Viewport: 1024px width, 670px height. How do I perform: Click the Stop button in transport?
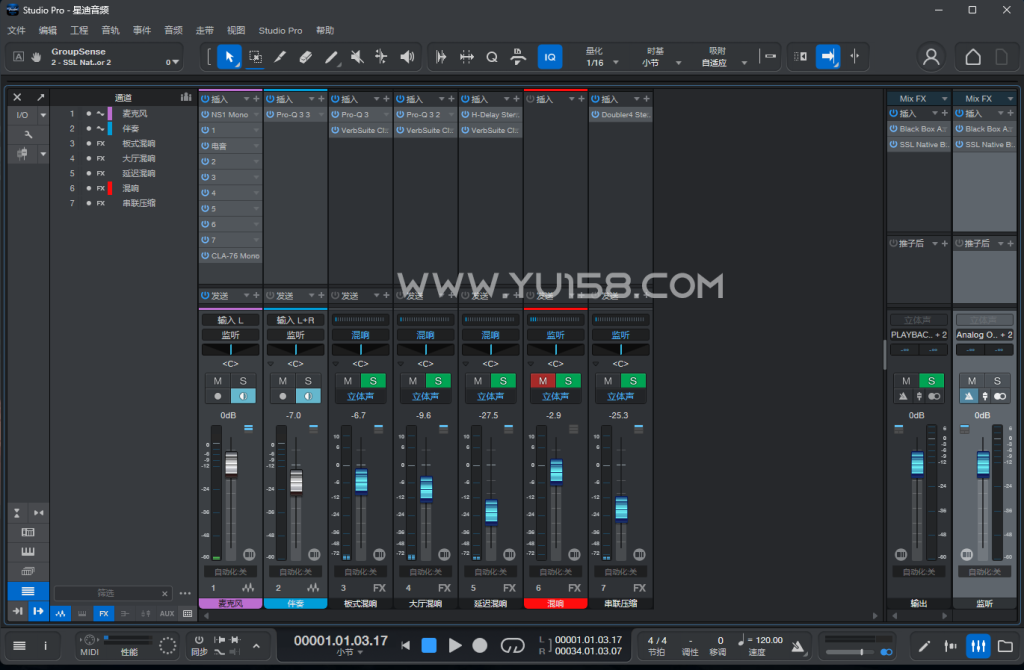point(429,645)
